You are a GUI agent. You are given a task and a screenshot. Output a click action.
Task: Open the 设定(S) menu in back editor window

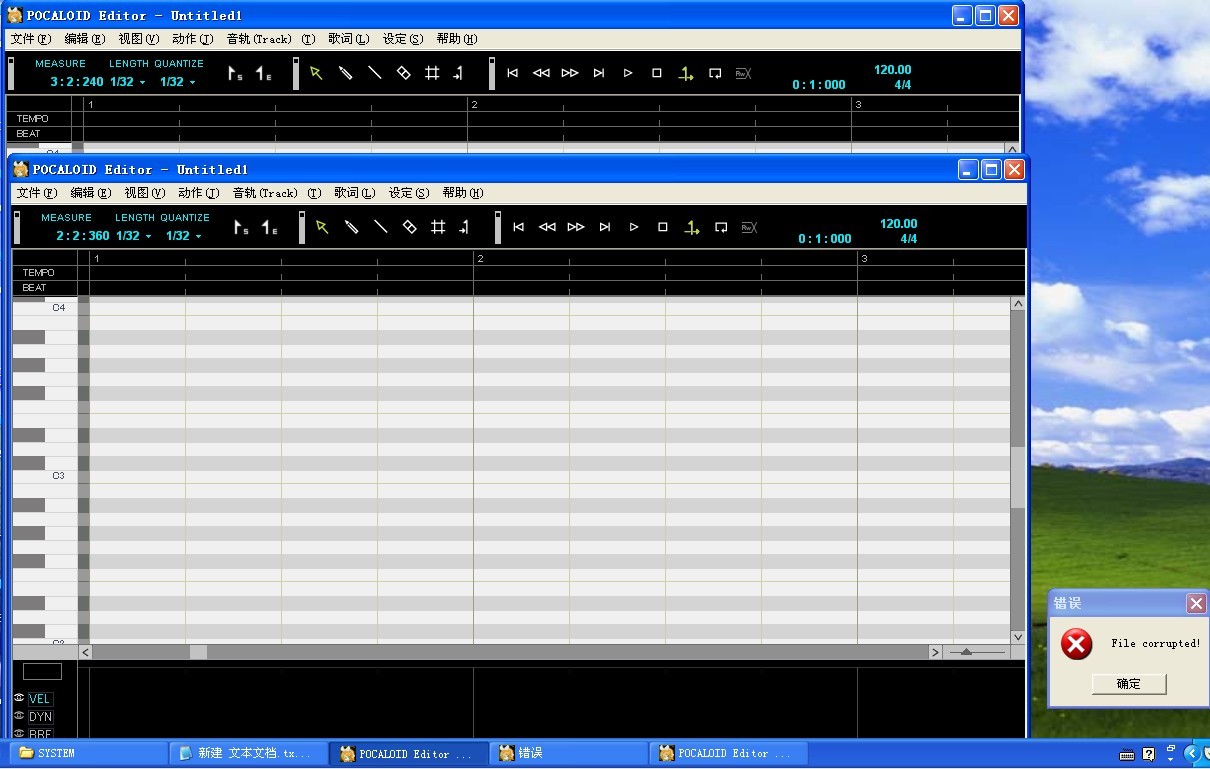[x=403, y=39]
